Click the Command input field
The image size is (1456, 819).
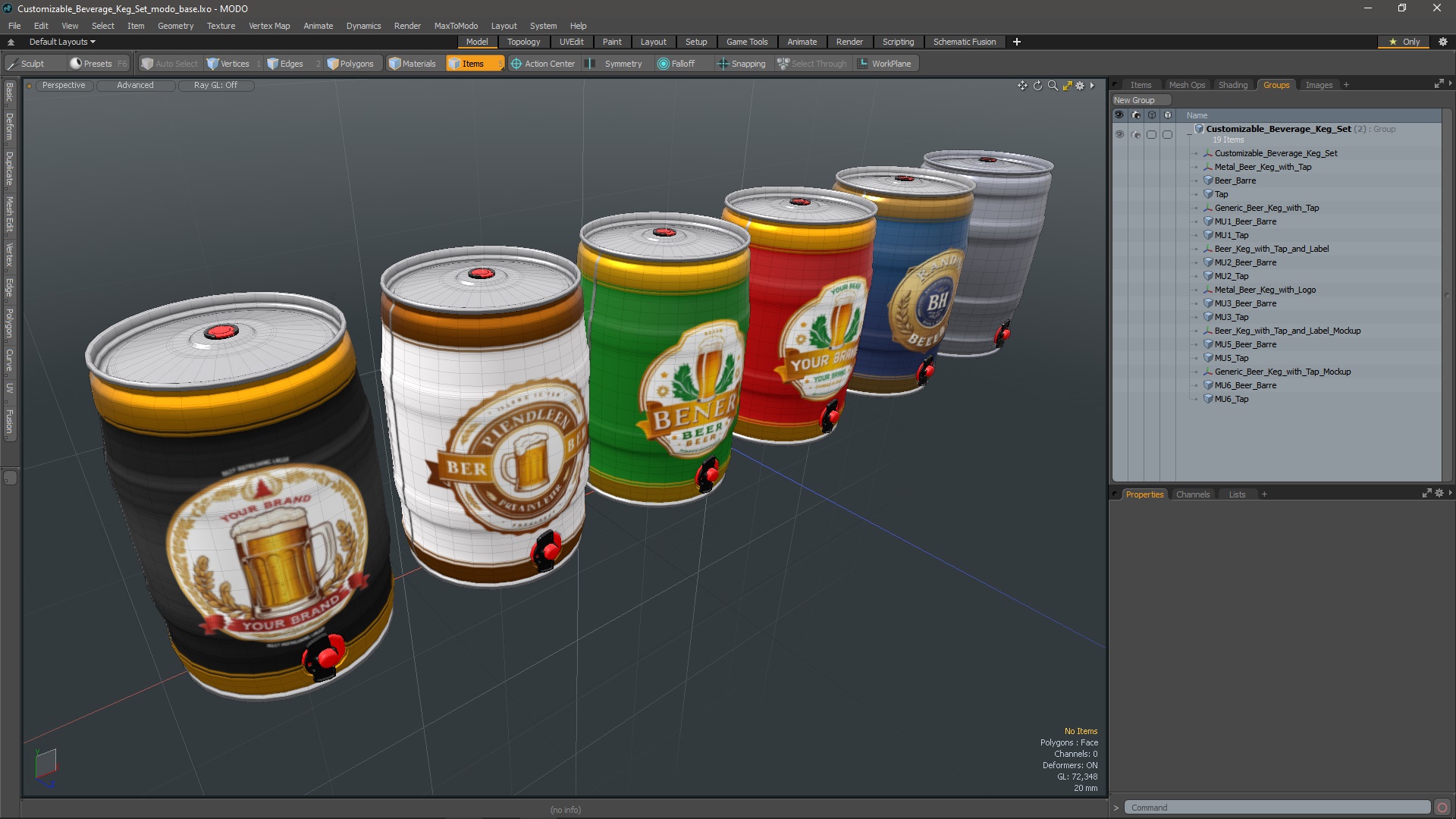click(x=1277, y=808)
